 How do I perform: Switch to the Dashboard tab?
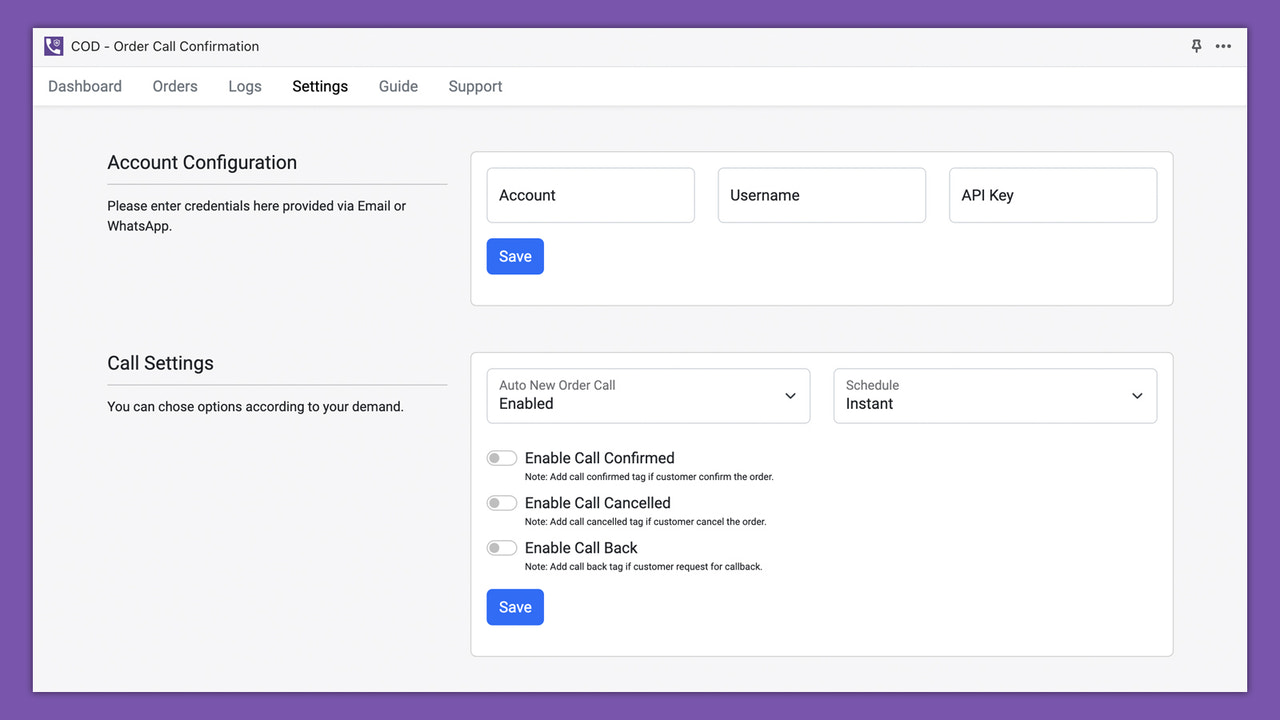pyautogui.click(x=84, y=86)
